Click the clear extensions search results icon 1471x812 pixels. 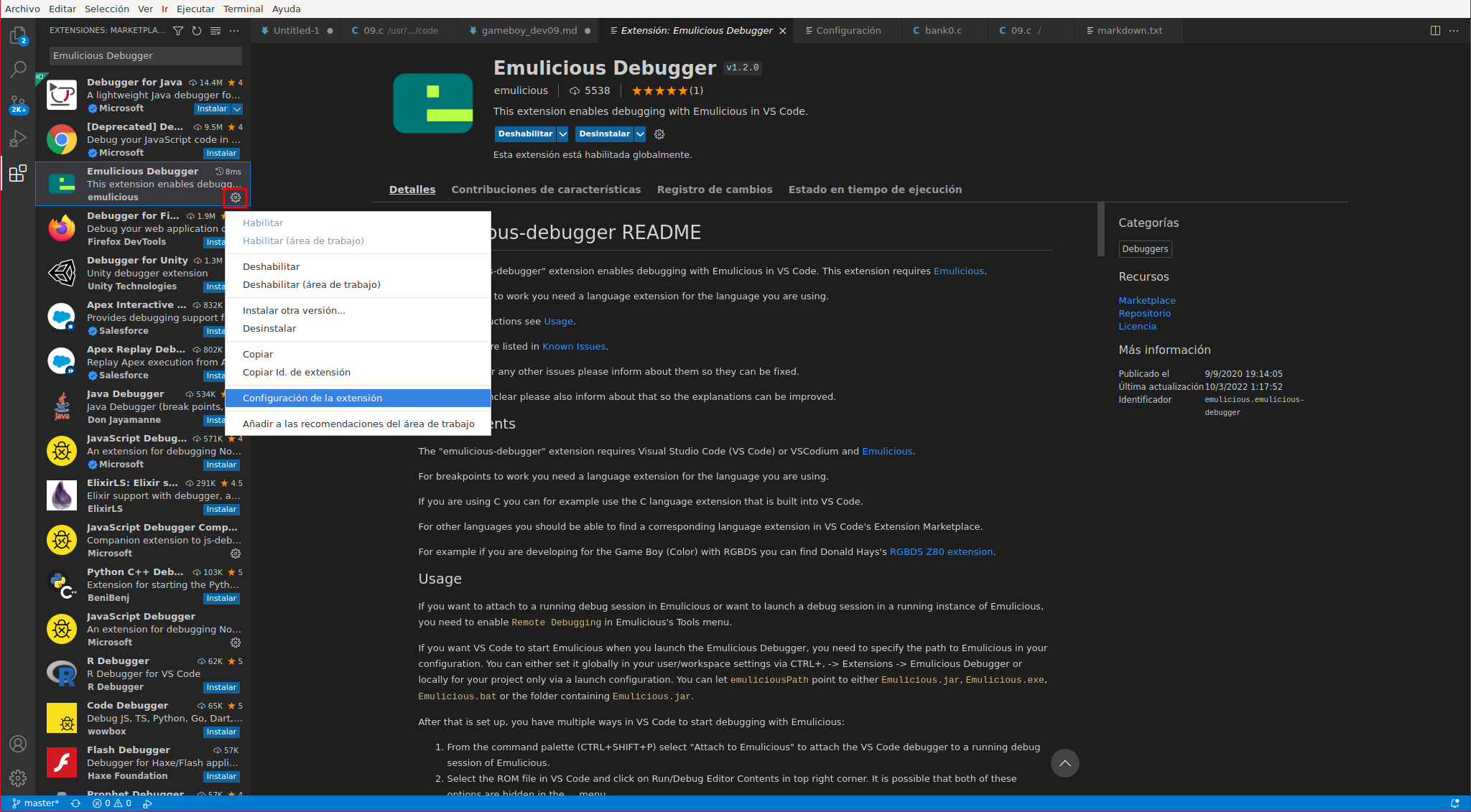coord(215,31)
